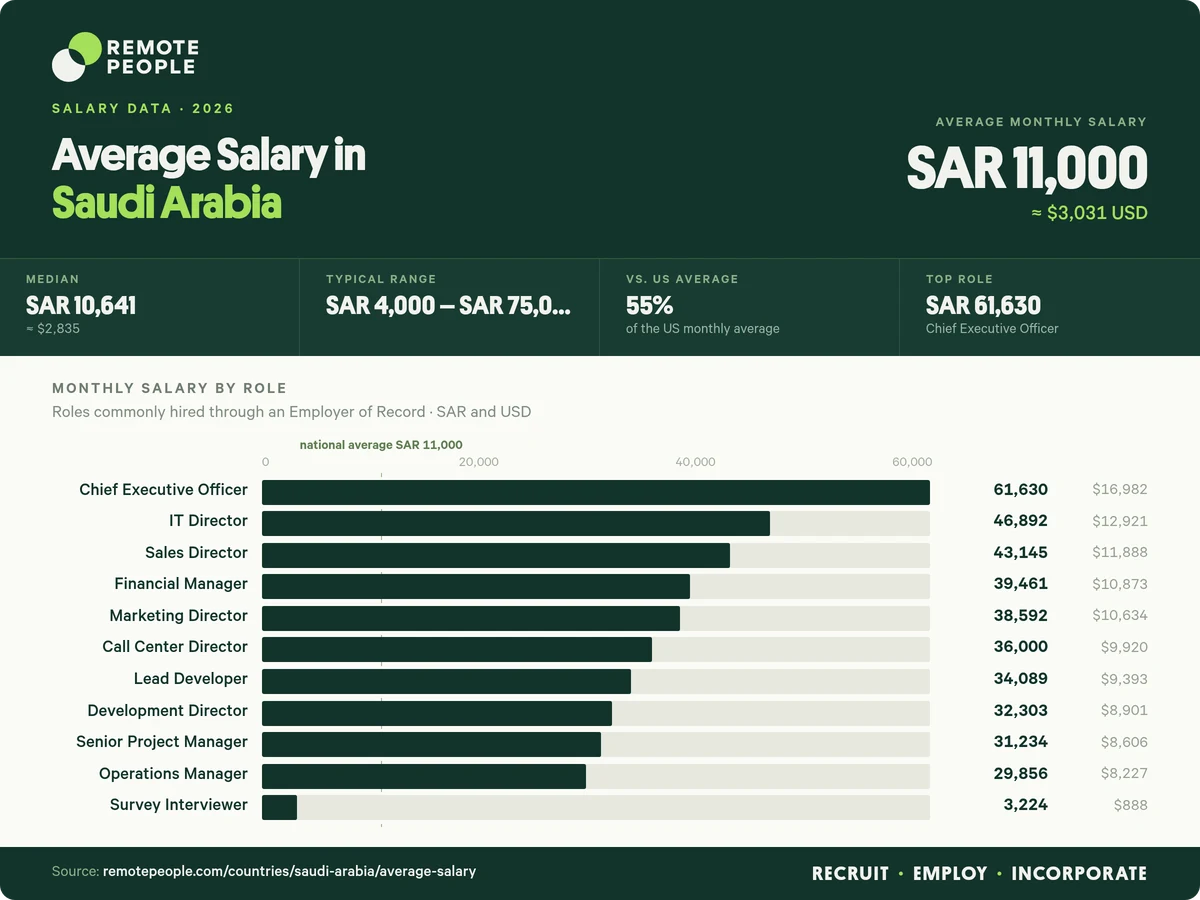Click the truncated typical range value
1200x900 pixels.
pyautogui.click(x=448, y=305)
